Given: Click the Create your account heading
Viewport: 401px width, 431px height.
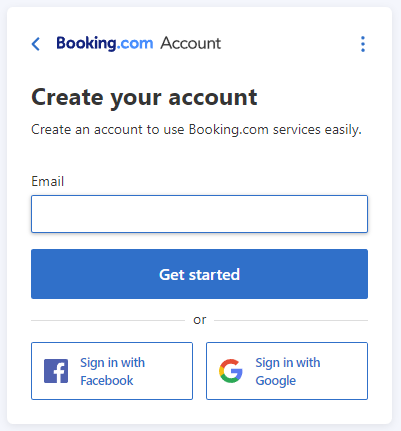Looking at the screenshot, I should coord(144,97).
